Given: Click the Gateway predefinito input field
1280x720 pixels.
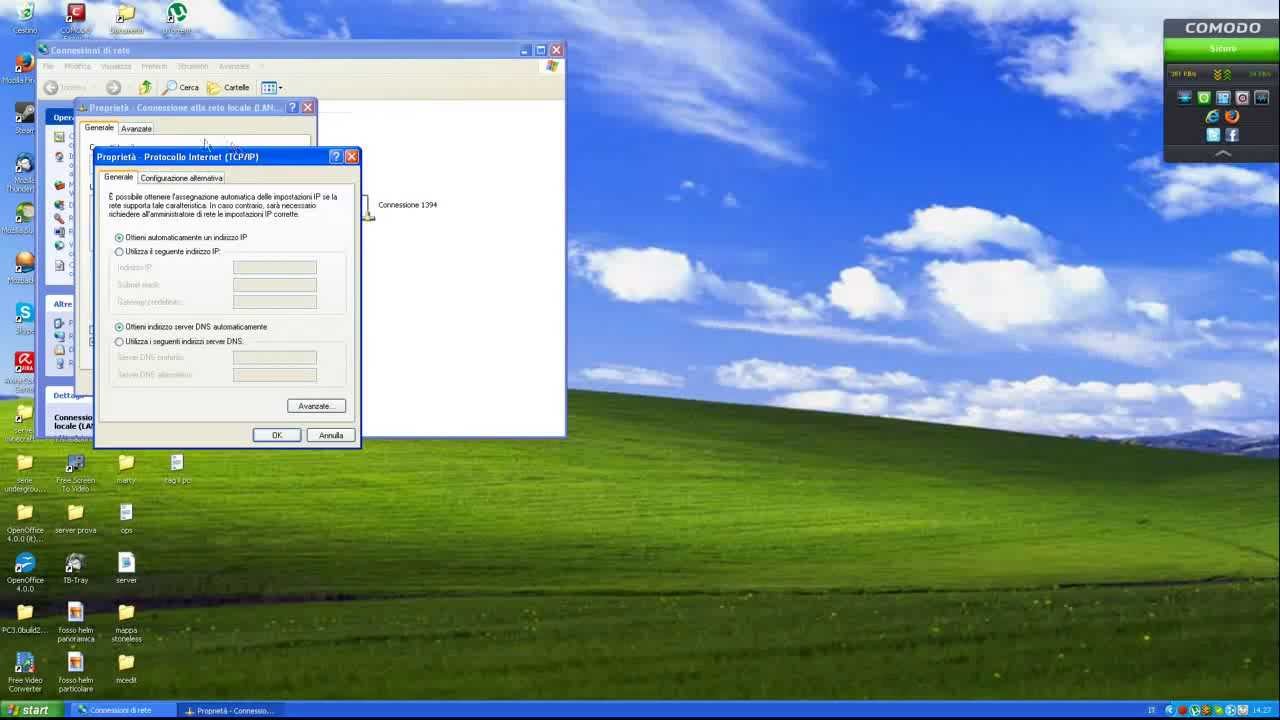Looking at the screenshot, I should pyautogui.click(x=275, y=302).
